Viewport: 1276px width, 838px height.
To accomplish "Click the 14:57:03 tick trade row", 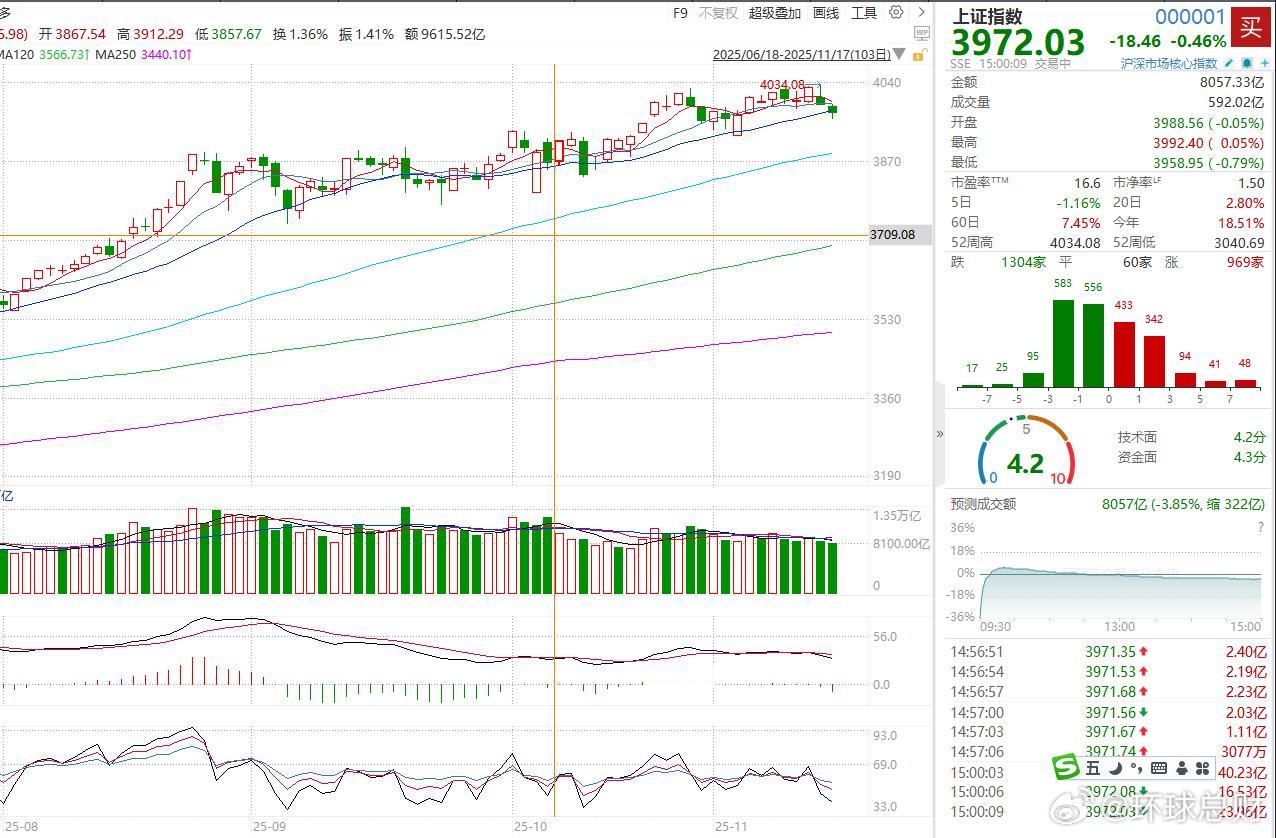I will pos(1108,732).
